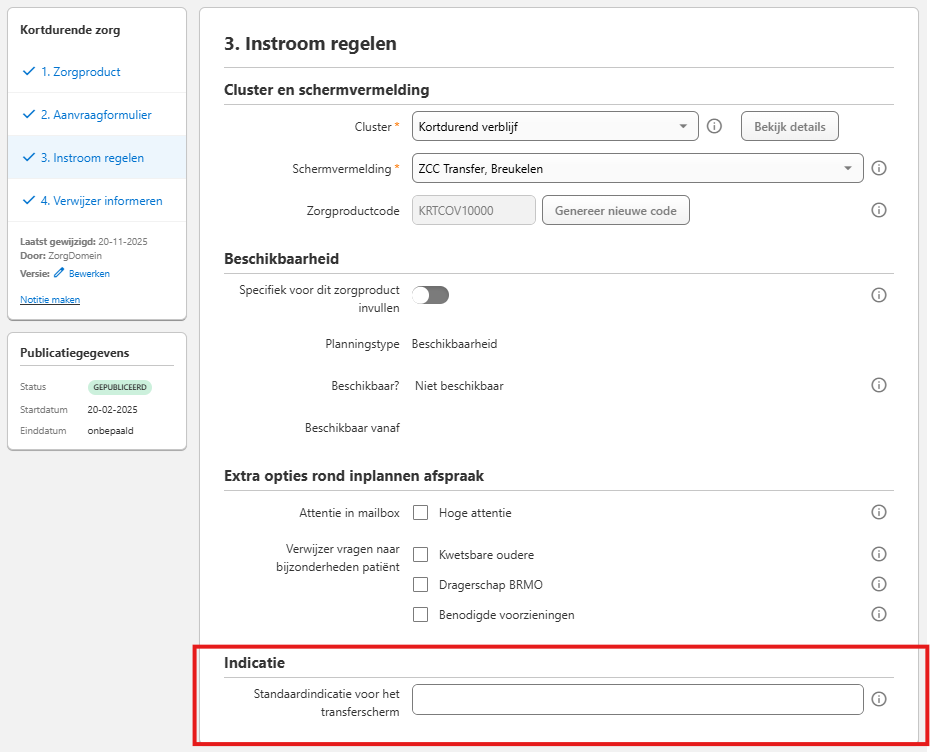Open info icon for Zorgproductcode row
Viewport: 930px width, 752px height.
tap(878, 210)
